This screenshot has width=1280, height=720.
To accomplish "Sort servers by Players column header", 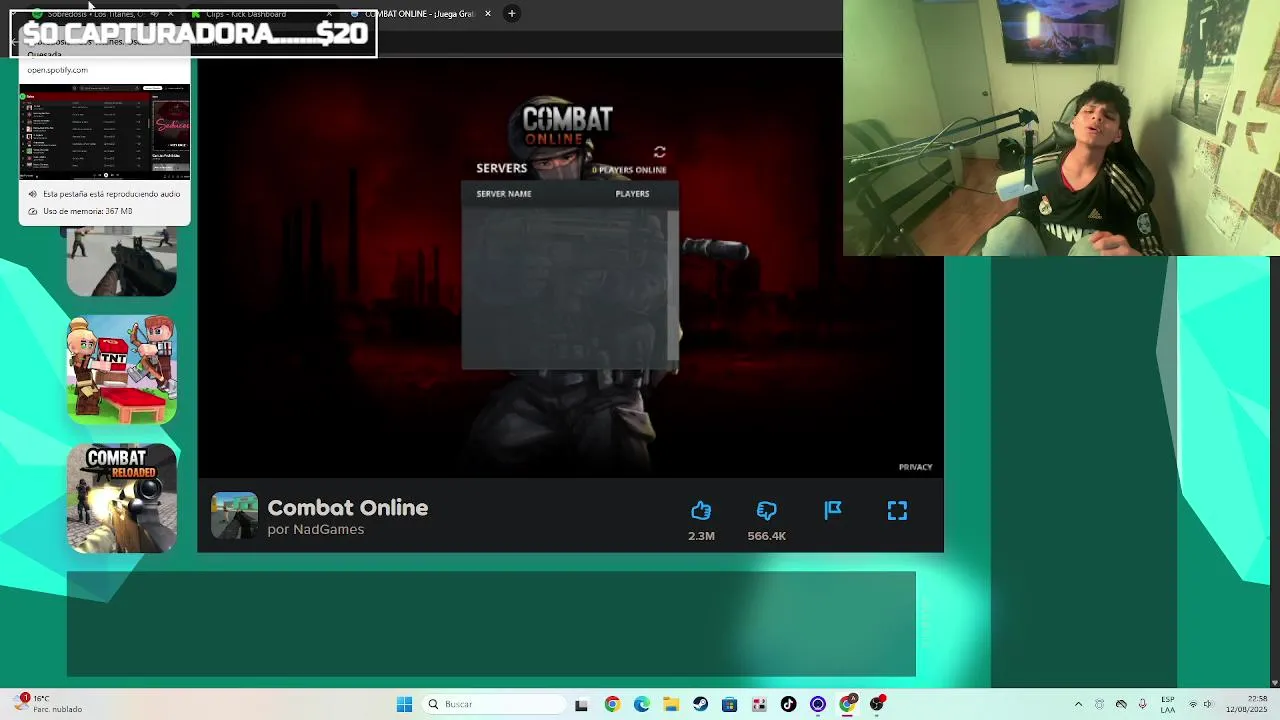I will (x=632, y=194).
